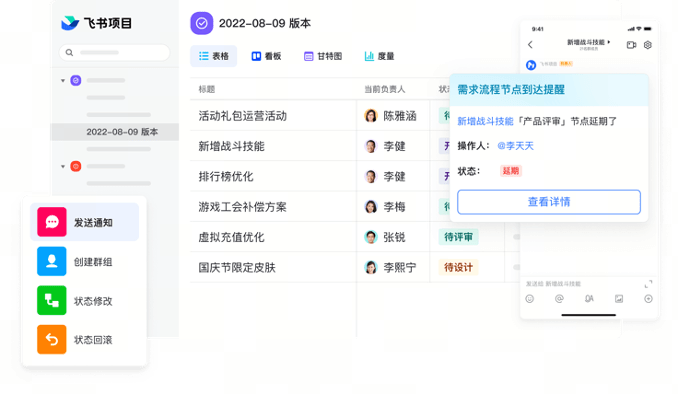Tap the Aa text format icon

[x=589, y=299]
